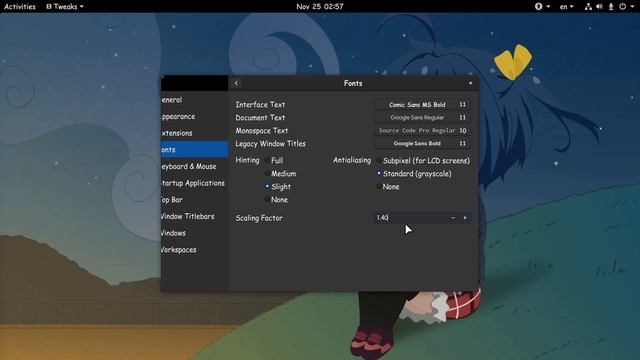Screen dimensions: 640x360
Task: Click the volume speaker icon in top bar
Action: click(x=599, y=7)
